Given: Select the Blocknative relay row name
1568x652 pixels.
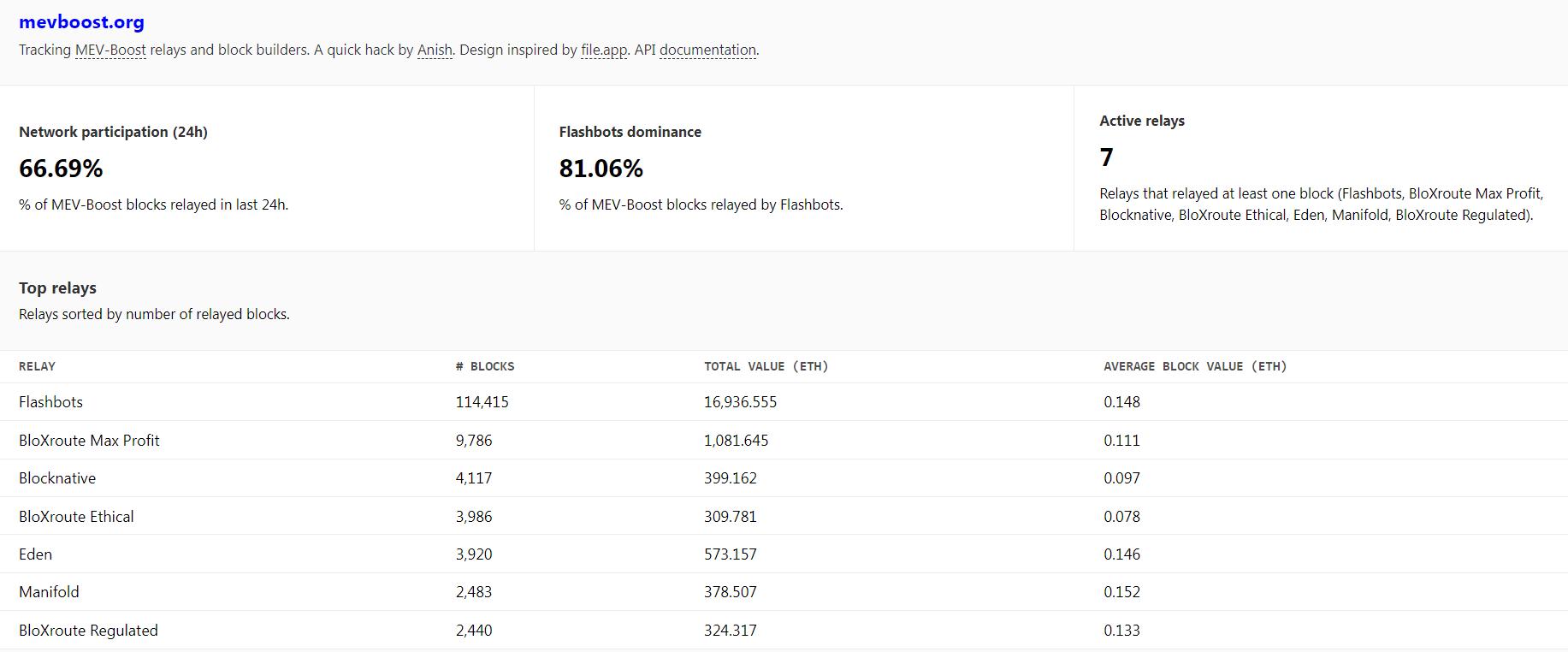Looking at the screenshot, I should (57, 478).
